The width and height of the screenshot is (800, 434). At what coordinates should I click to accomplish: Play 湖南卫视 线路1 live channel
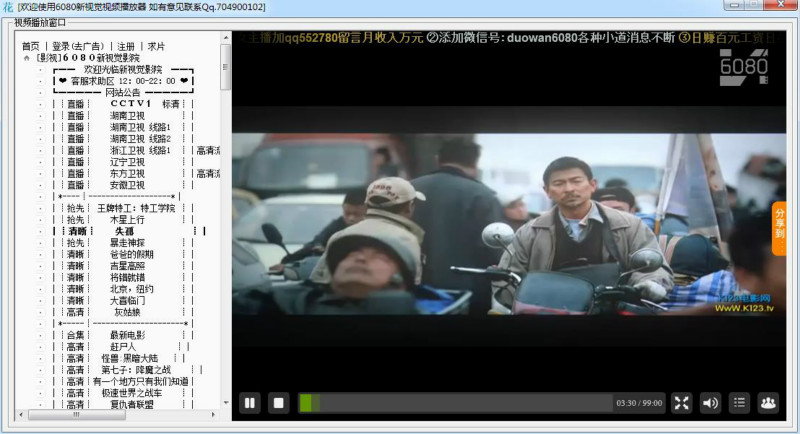(x=123, y=127)
